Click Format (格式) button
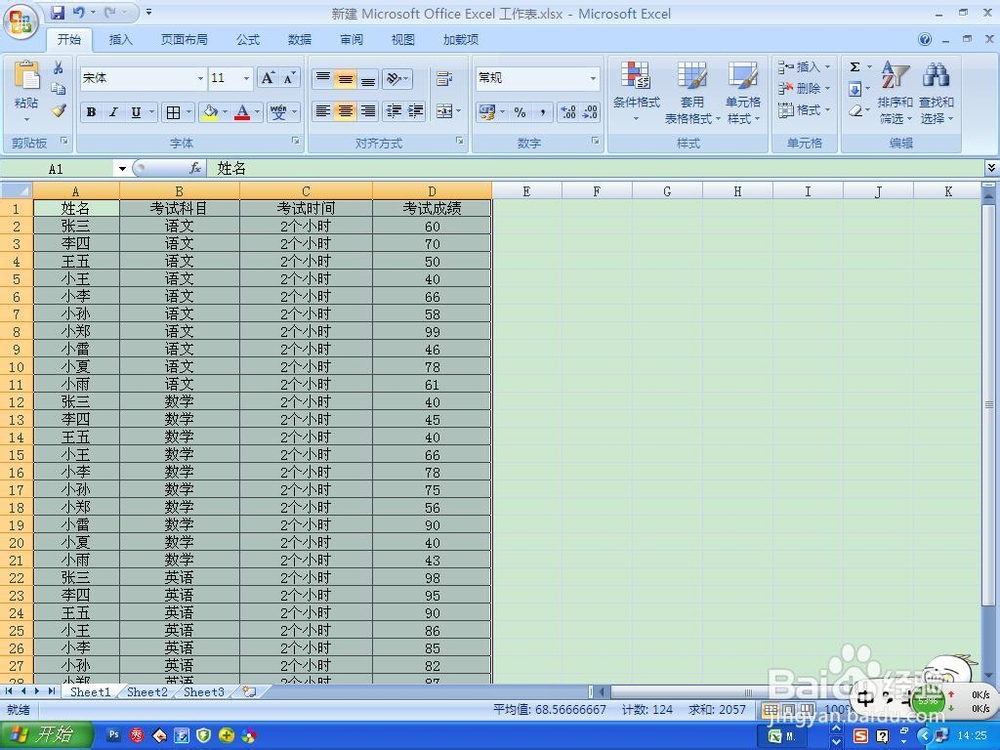1000x750 pixels. pyautogui.click(x=804, y=110)
